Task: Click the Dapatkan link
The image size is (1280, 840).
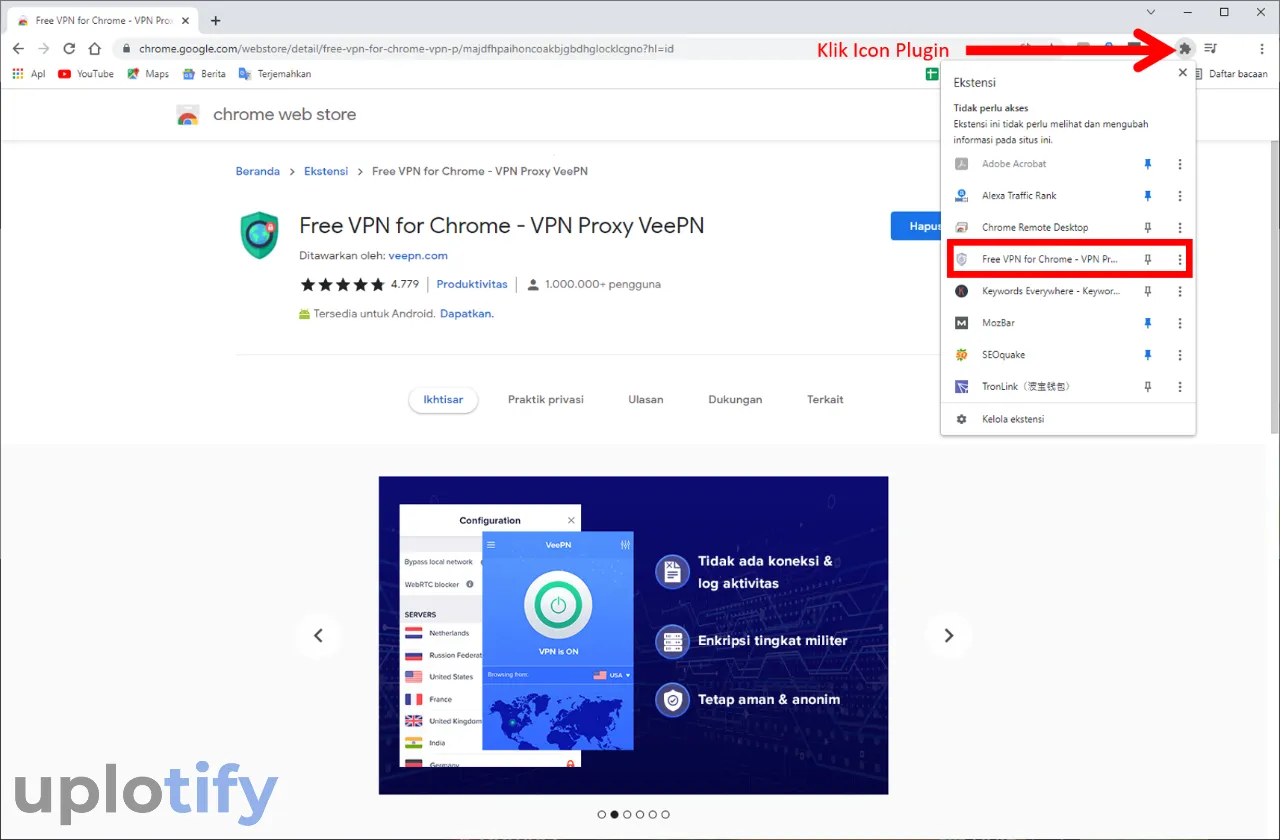Action: [467, 313]
